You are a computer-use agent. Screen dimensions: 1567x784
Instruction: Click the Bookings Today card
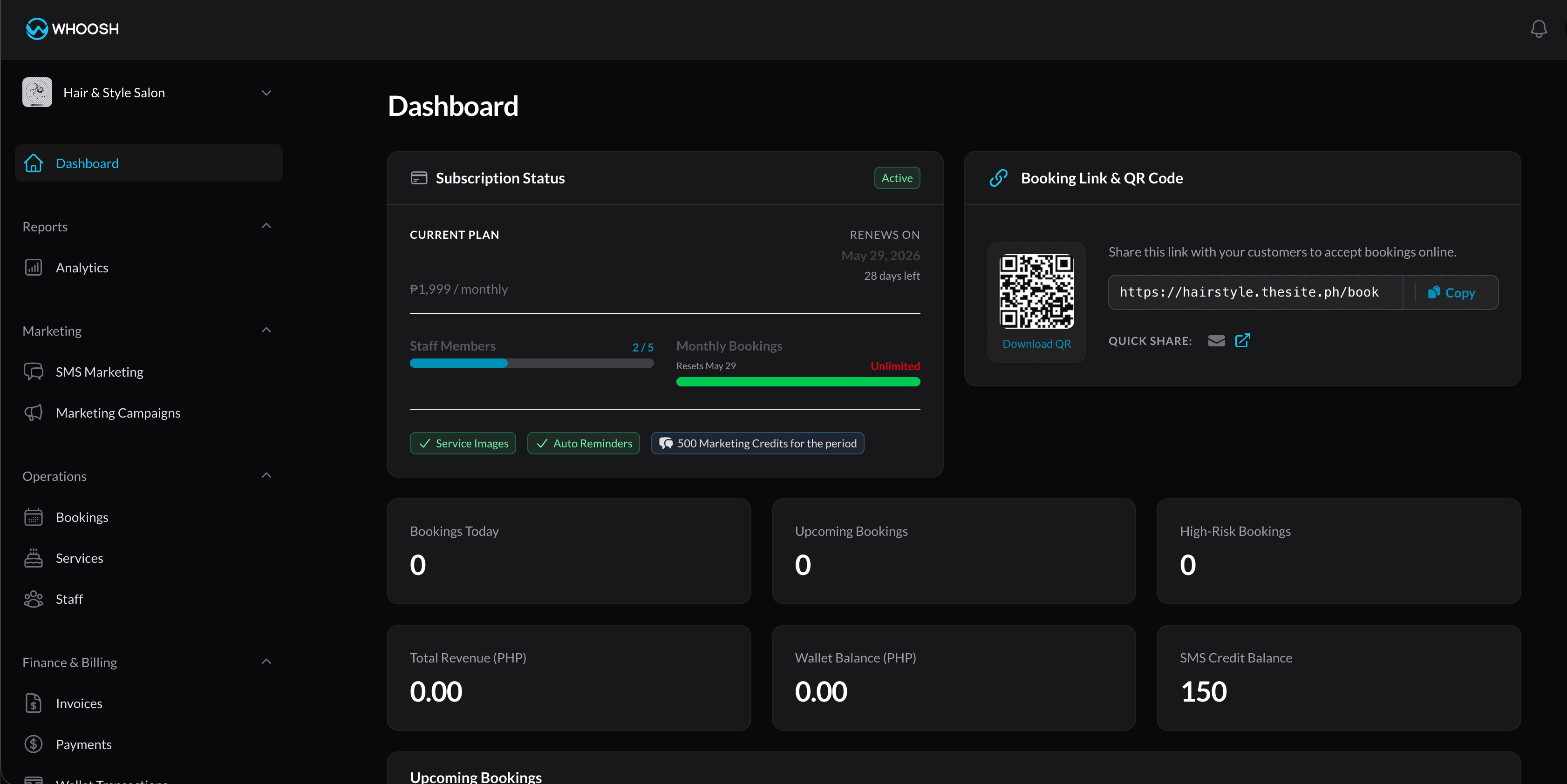point(569,551)
